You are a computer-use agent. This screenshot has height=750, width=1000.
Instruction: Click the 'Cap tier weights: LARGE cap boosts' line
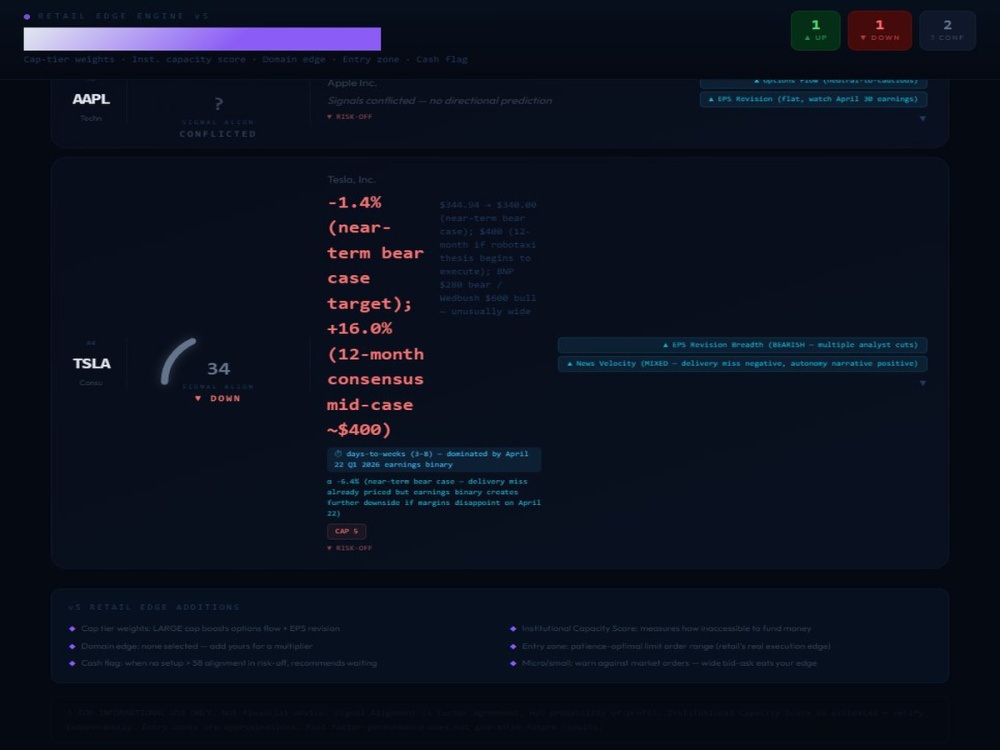[210, 629]
